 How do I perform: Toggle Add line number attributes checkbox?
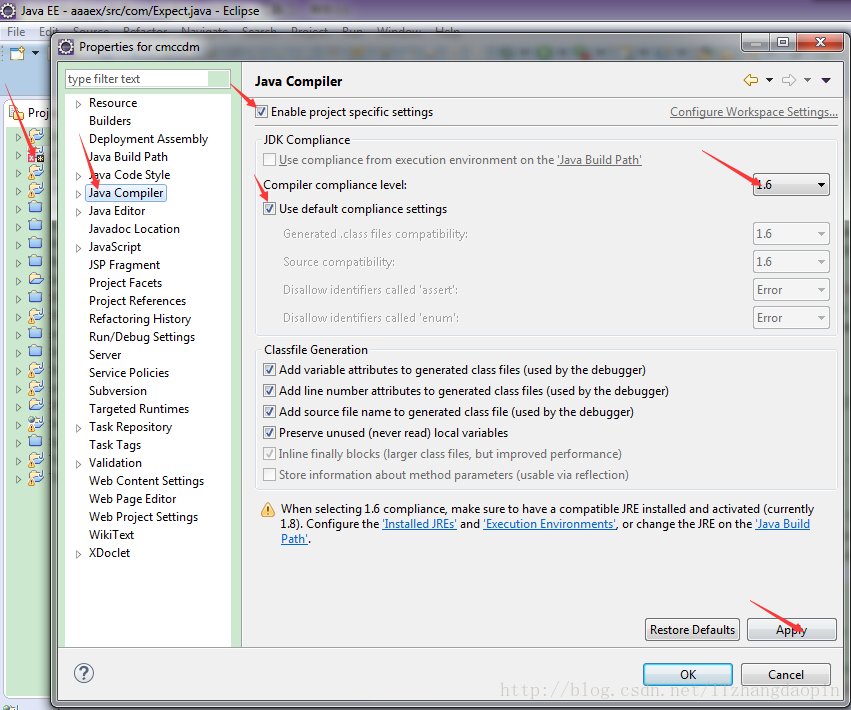click(x=269, y=390)
